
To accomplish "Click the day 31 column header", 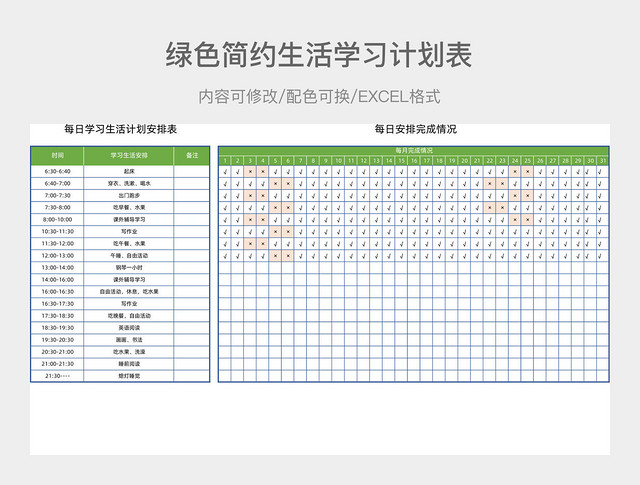I will 603,161.
